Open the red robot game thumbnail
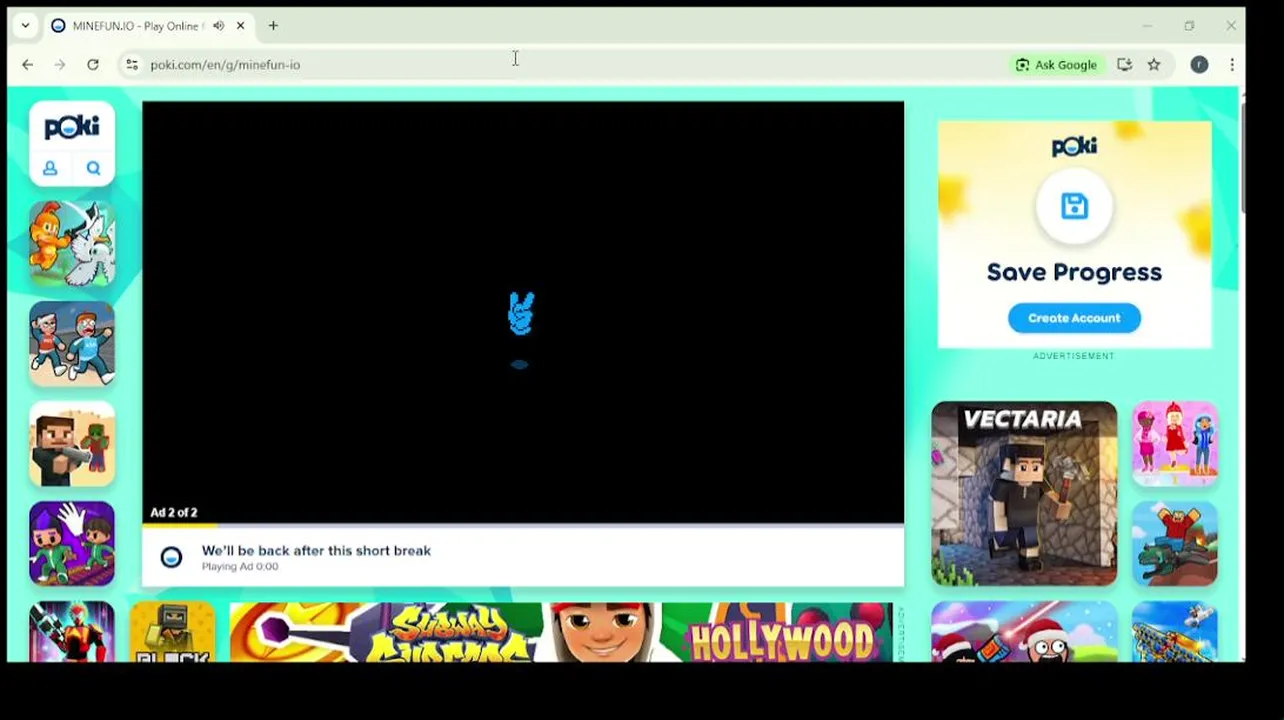The width and height of the screenshot is (1284, 720). (72, 632)
